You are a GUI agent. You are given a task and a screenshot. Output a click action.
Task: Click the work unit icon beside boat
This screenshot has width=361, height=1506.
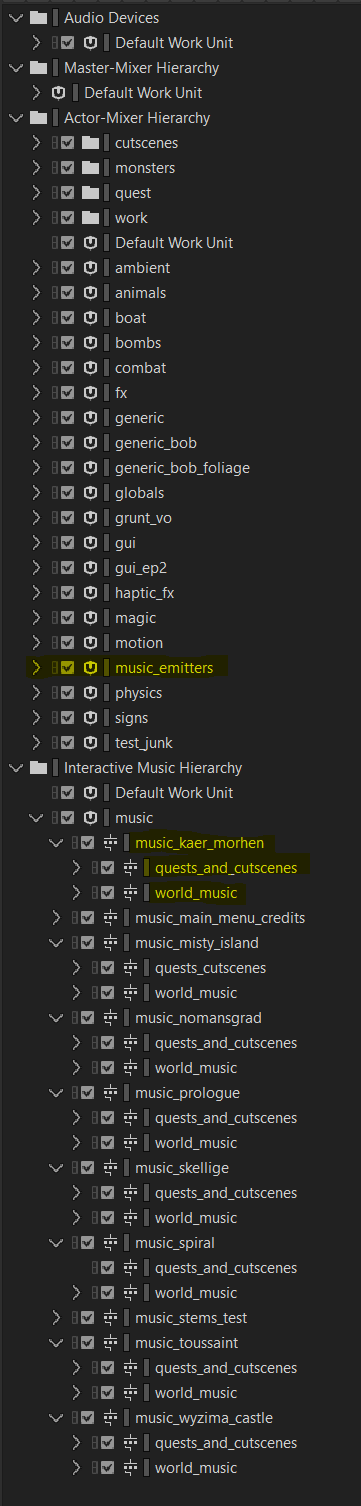(x=91, y=318)
